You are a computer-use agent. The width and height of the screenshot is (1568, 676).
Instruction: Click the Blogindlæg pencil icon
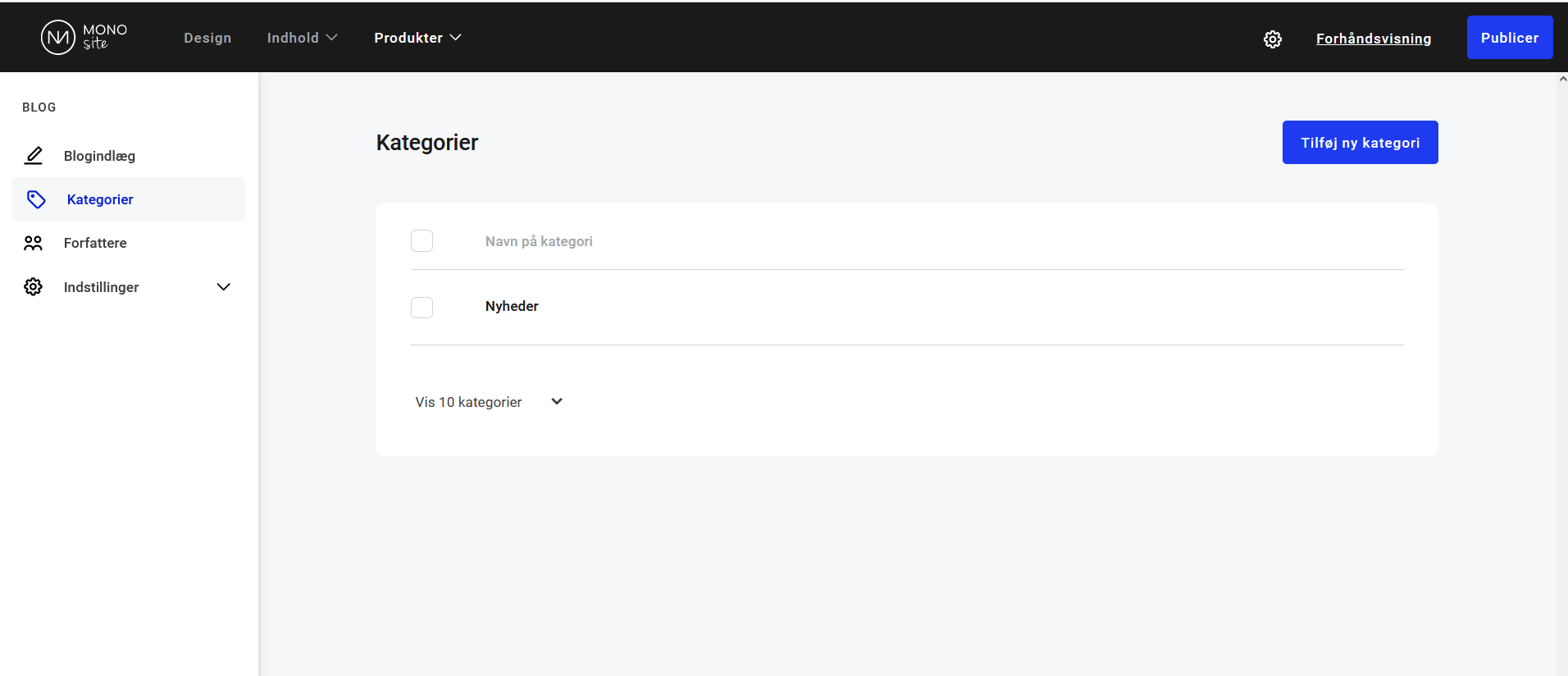click(x=34, y=156)
